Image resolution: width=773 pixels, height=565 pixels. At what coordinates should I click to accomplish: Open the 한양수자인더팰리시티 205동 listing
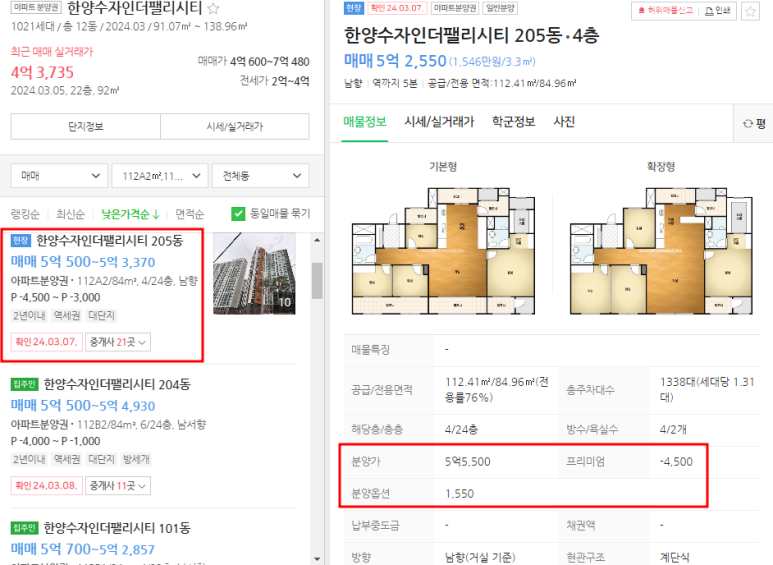pyautogui.click(x=109, y=241)
